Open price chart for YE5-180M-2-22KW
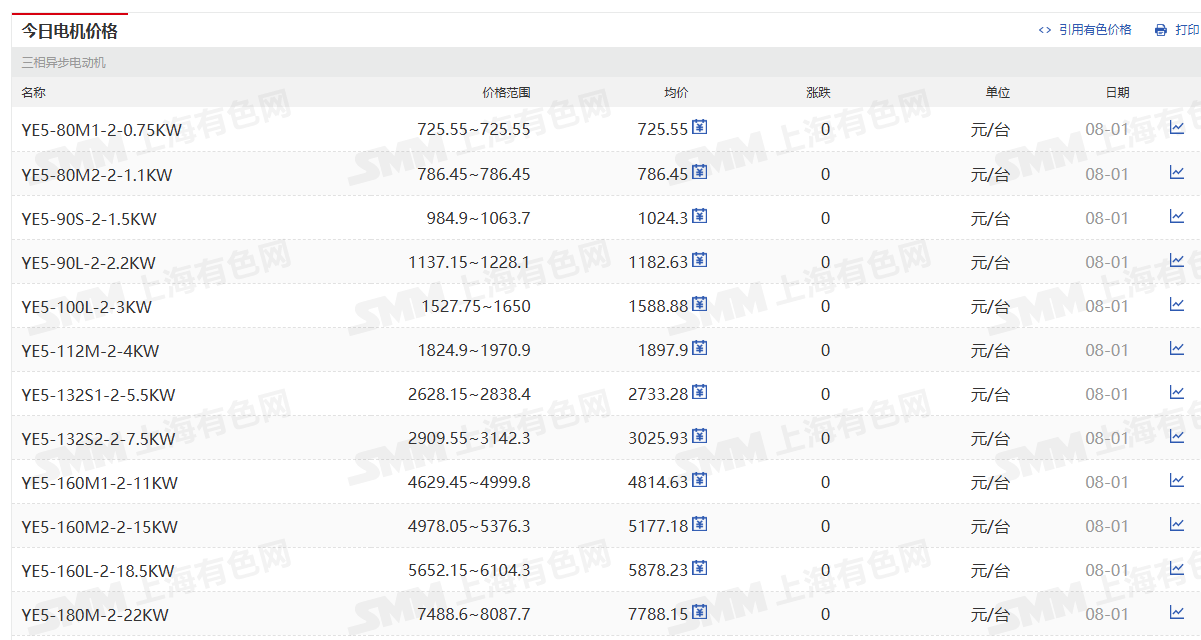The height and width of the screenshot is (640, 1201). 1177,612
